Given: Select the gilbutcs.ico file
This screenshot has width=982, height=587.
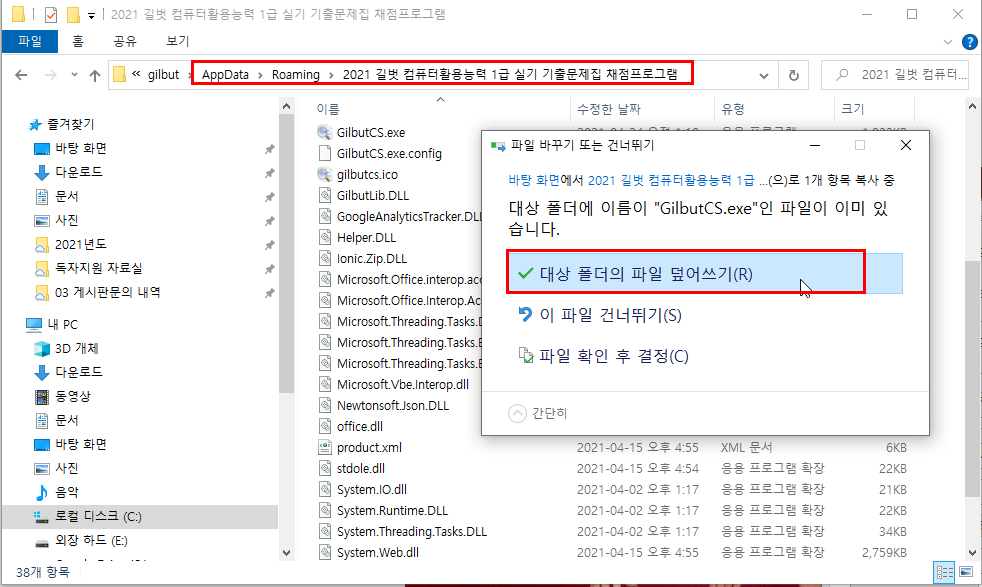Looking at the screenshot, I should point(366,174).
